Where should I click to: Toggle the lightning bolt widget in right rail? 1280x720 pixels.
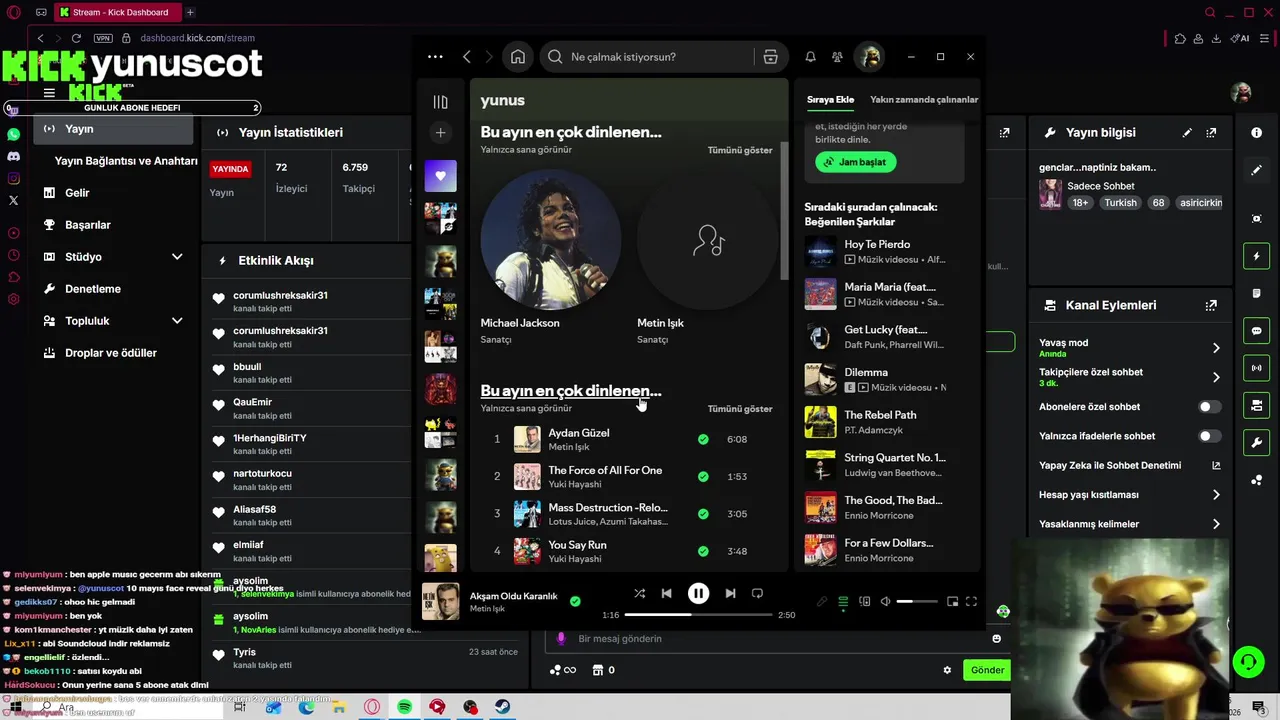1257,256
